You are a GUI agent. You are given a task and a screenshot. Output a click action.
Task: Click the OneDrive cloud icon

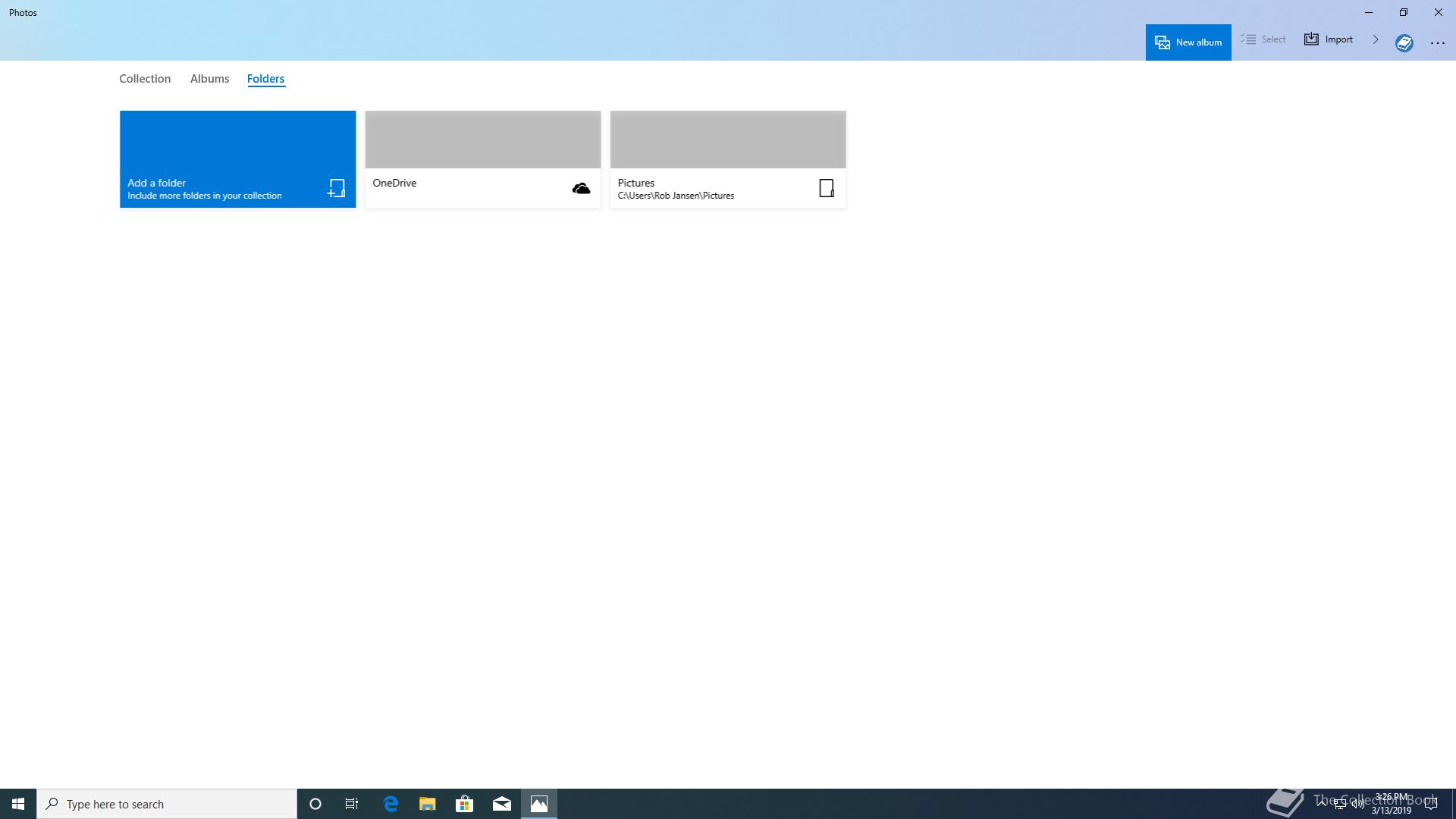coord(581,188)
